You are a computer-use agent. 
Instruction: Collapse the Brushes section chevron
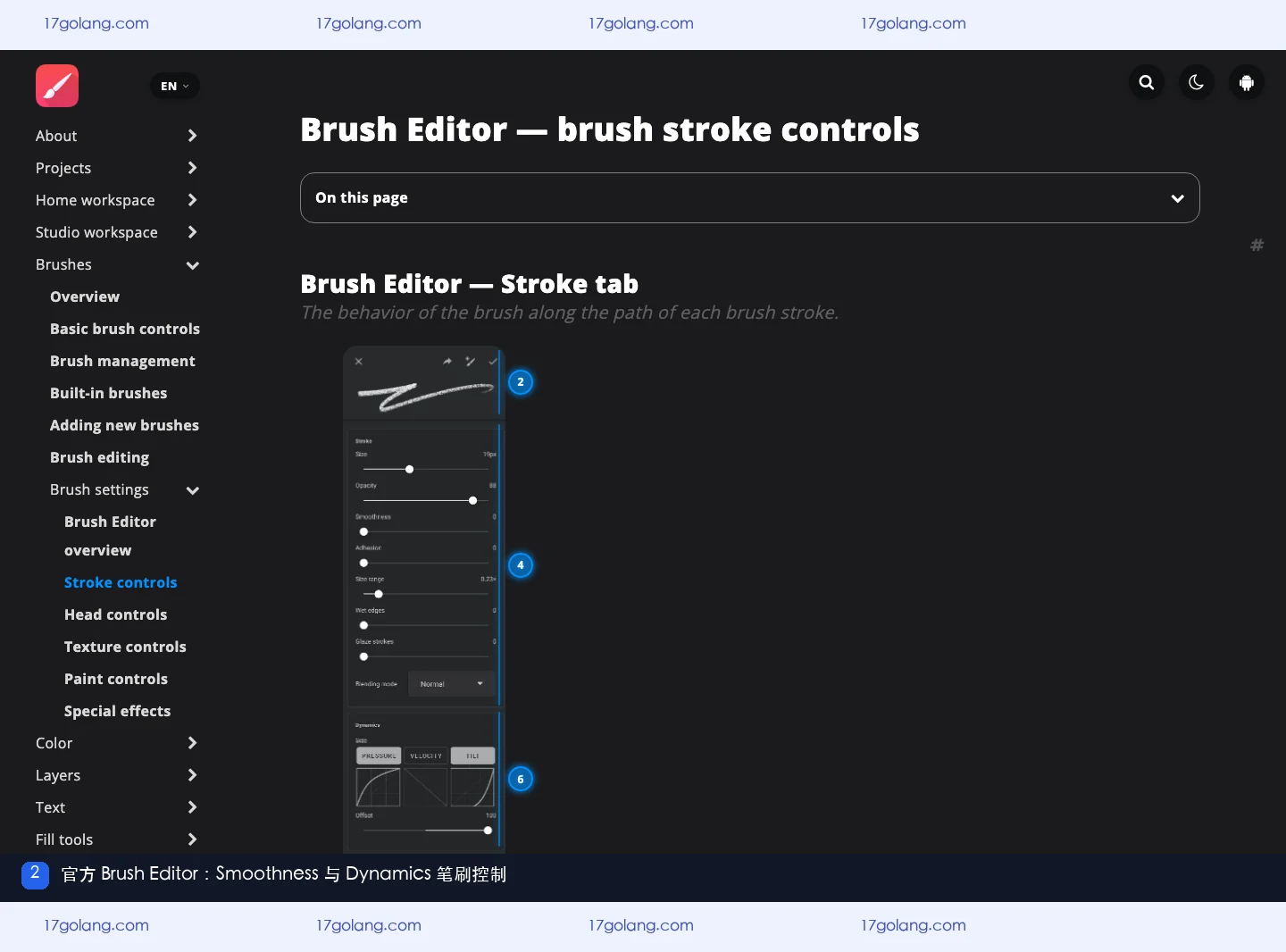click(x=192, y=265)
